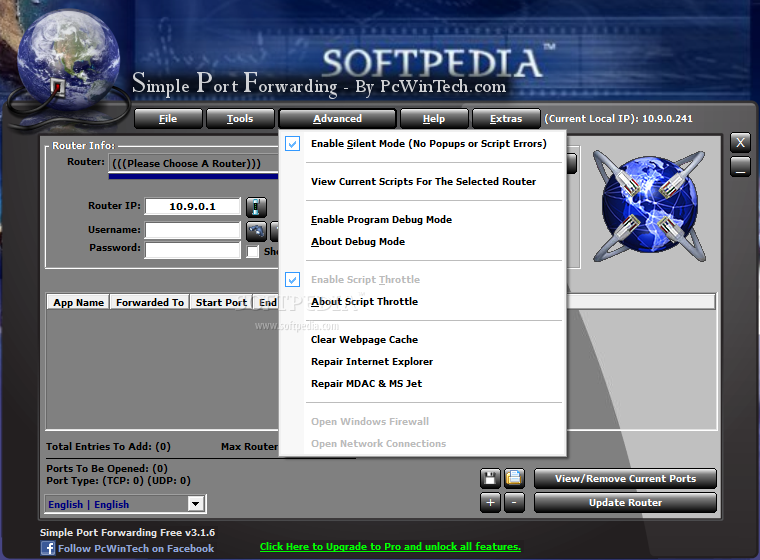Close the Advanced menu
760x560 pixels.
(x=337, y=119)
